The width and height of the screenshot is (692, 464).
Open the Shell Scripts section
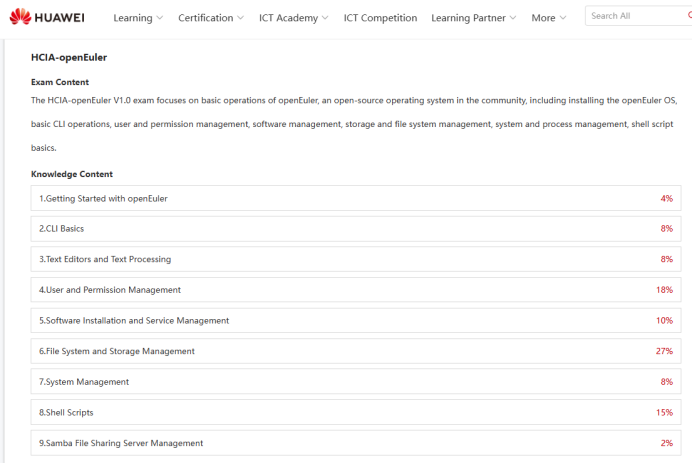[x=355, y=412]
